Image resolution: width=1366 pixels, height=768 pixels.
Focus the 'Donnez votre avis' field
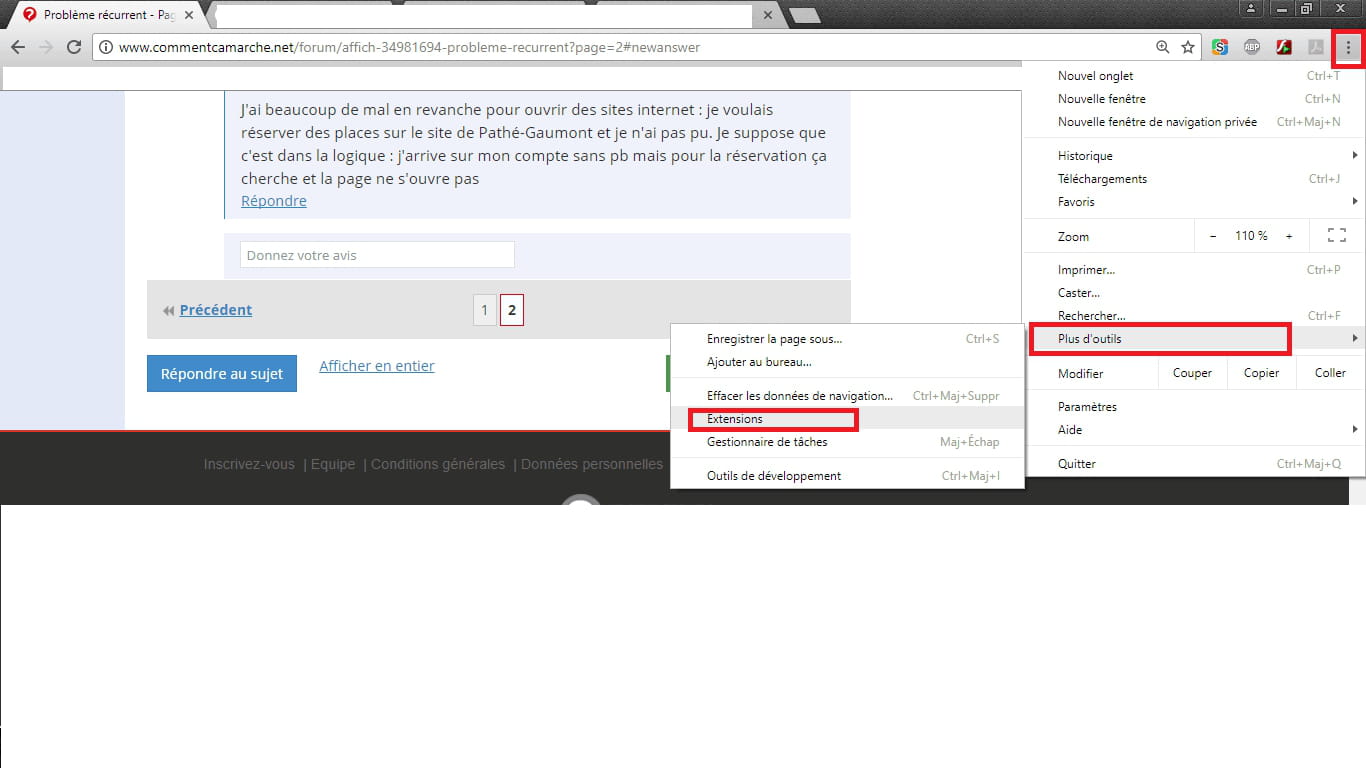(377, 255)
